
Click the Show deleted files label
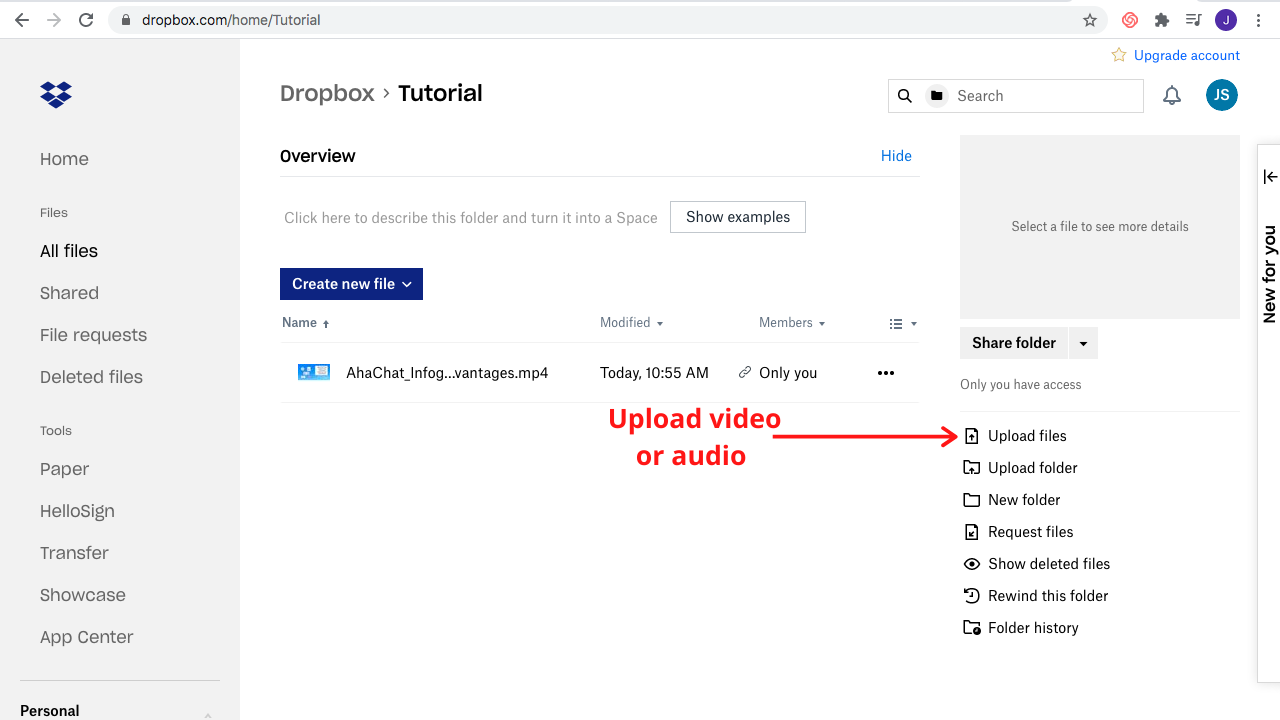1049,564
